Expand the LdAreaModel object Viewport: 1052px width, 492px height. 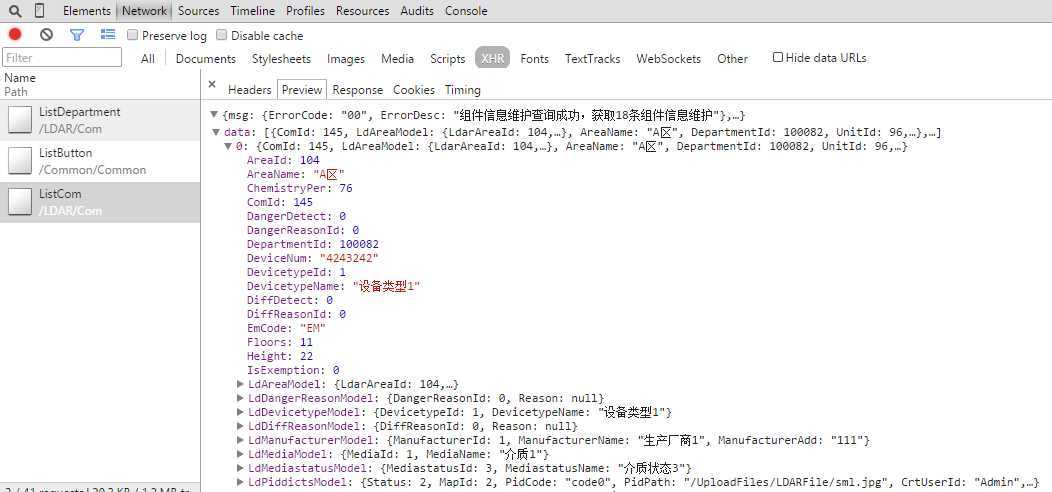pos(241,384)
